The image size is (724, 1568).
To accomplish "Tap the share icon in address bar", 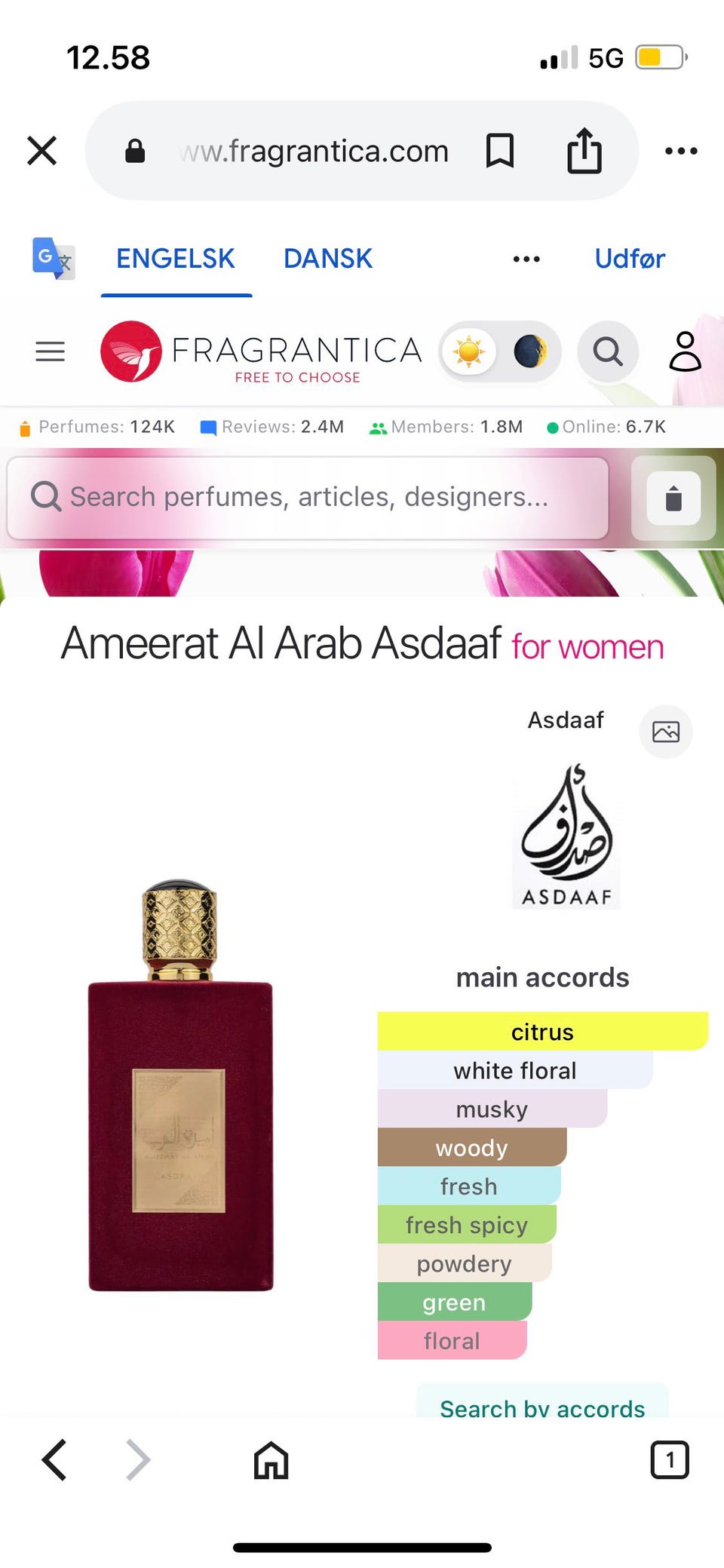I will click(584, 151).
